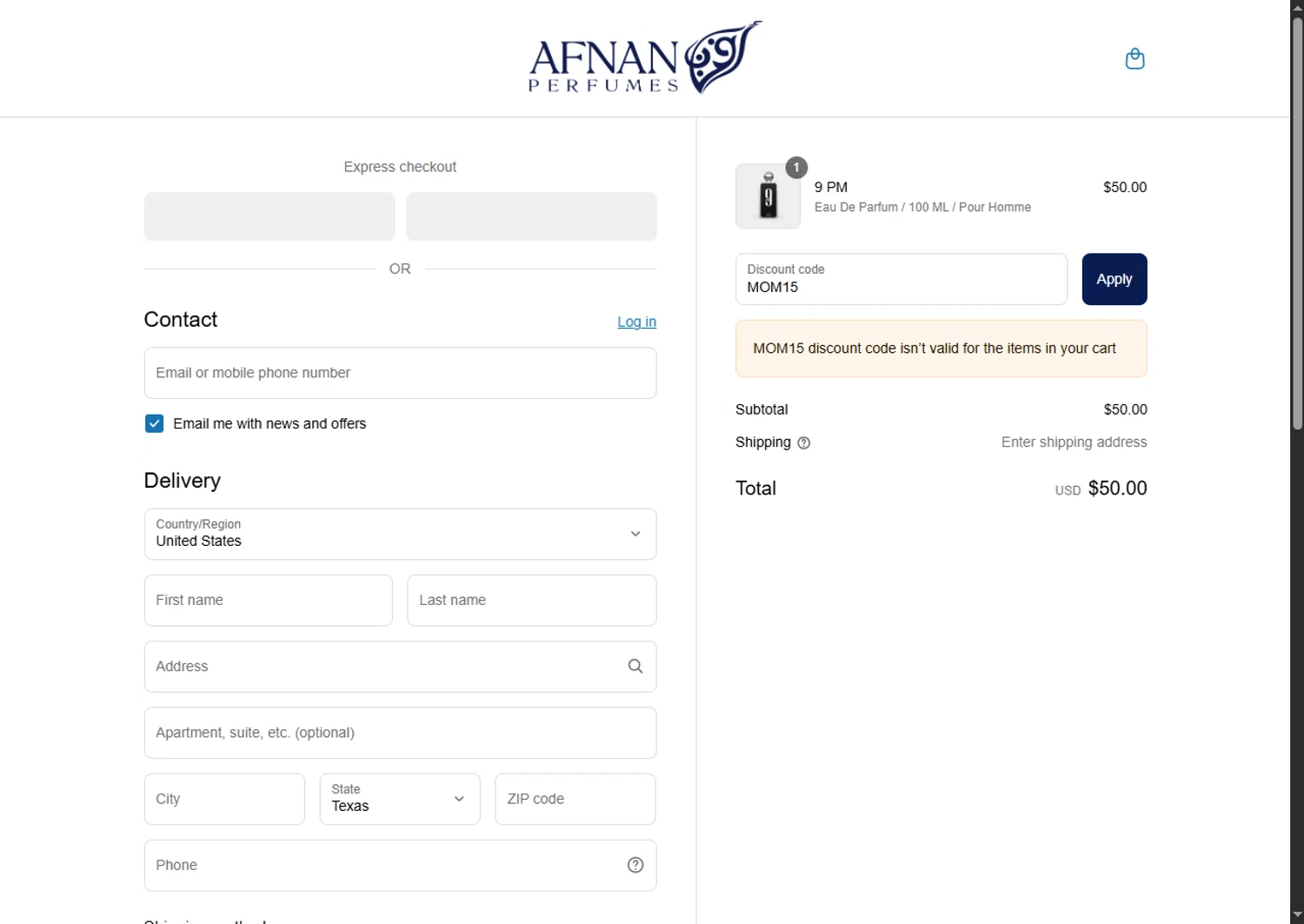Click the second express checkout button placeholder
Image resolution: width=1304 pixels, height=924 pixels.
pyautogui.click(x=531, y=216)
